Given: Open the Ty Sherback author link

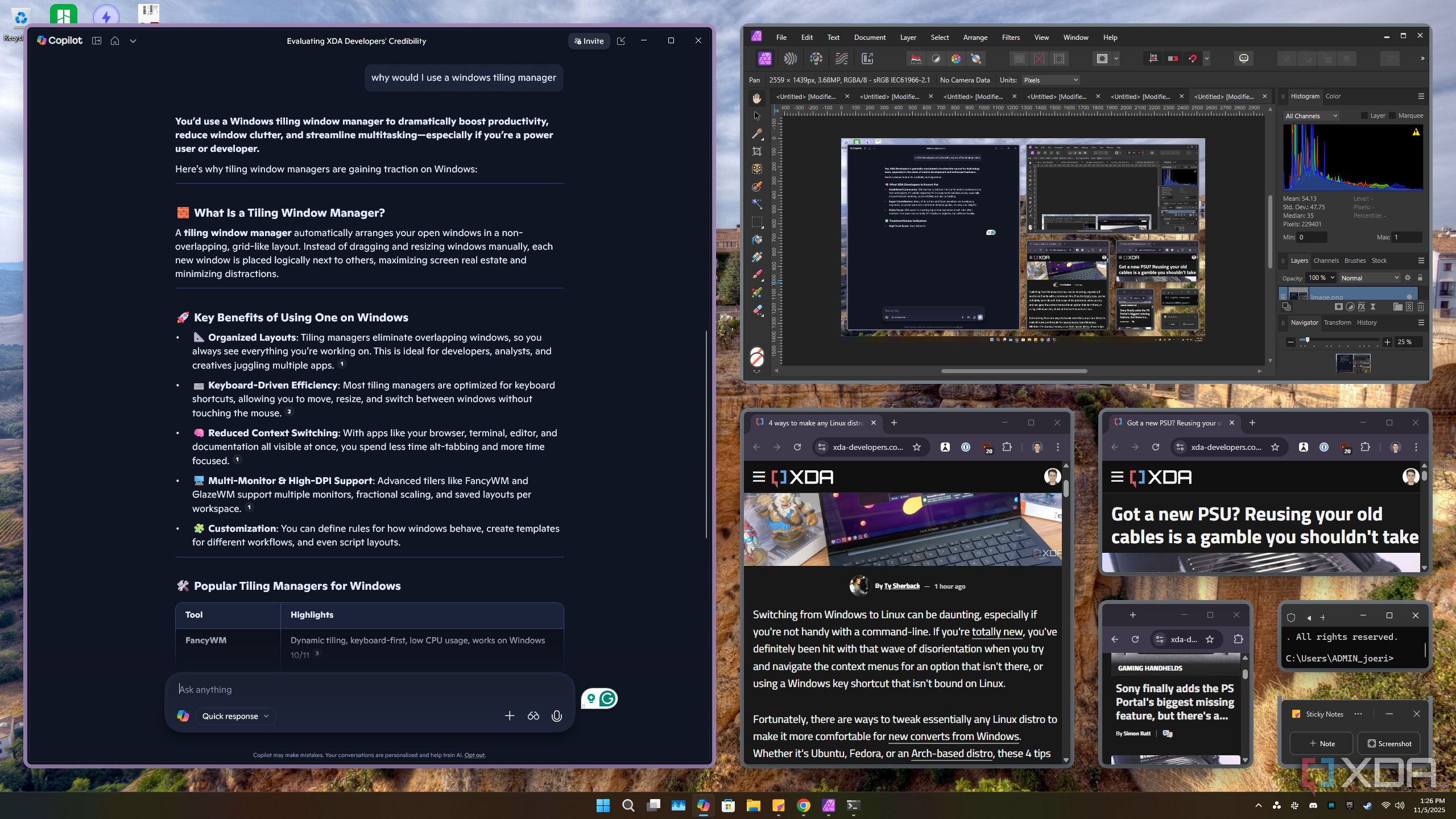Looking at the screenshot, I should point(901,586).
